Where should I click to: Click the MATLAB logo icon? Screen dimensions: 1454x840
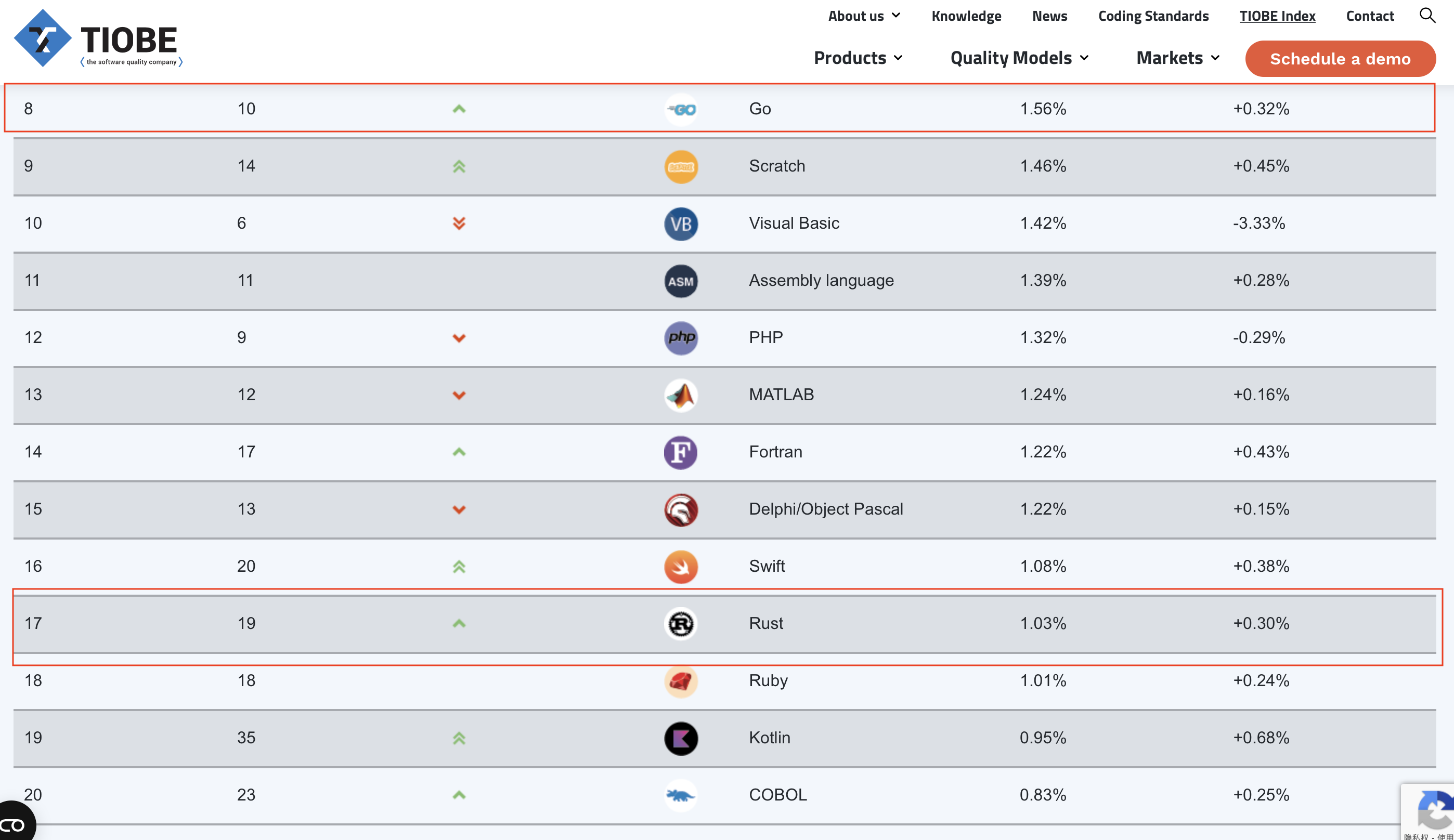coord(681,395)
